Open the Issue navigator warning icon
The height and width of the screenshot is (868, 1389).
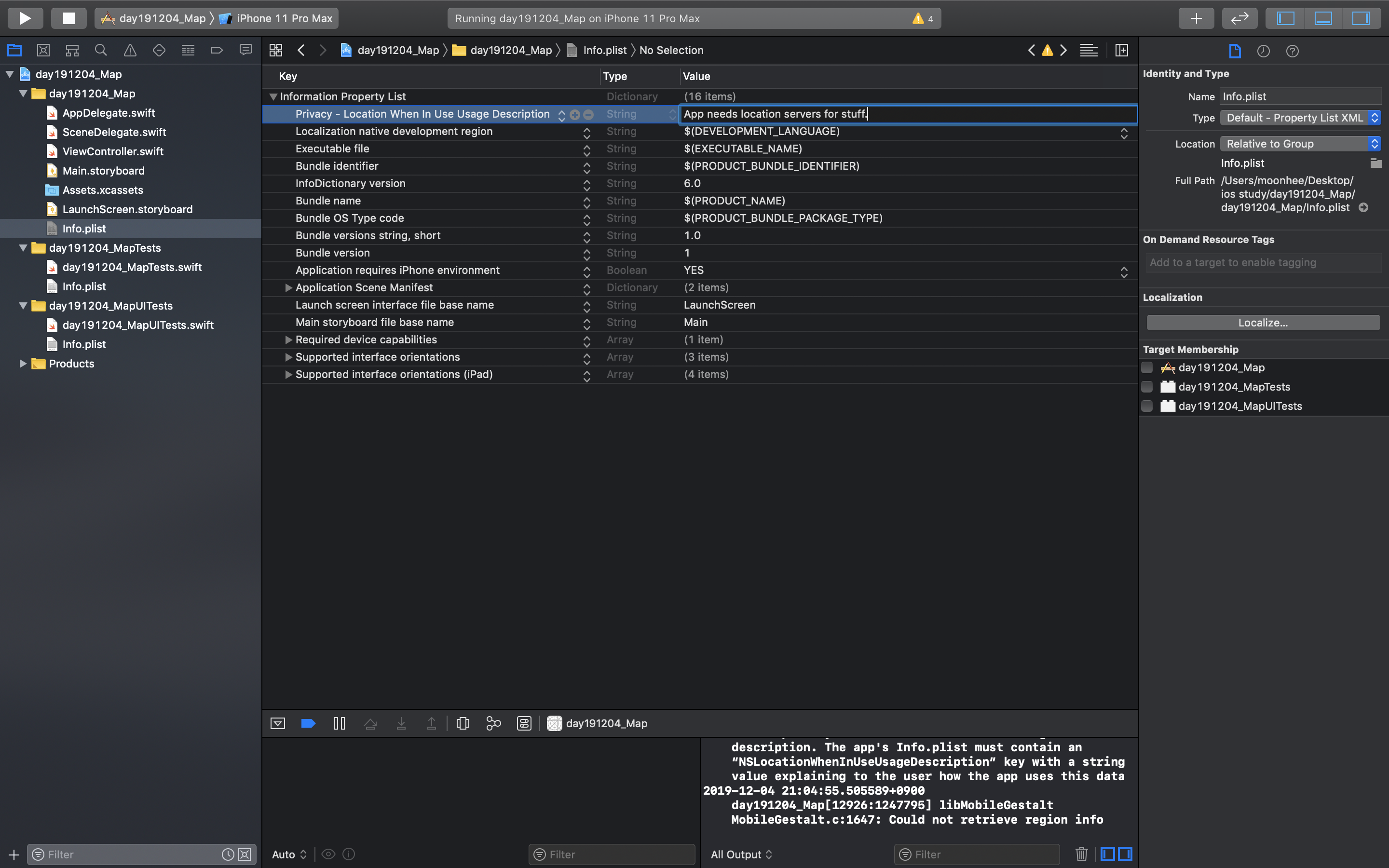(130, 51)
